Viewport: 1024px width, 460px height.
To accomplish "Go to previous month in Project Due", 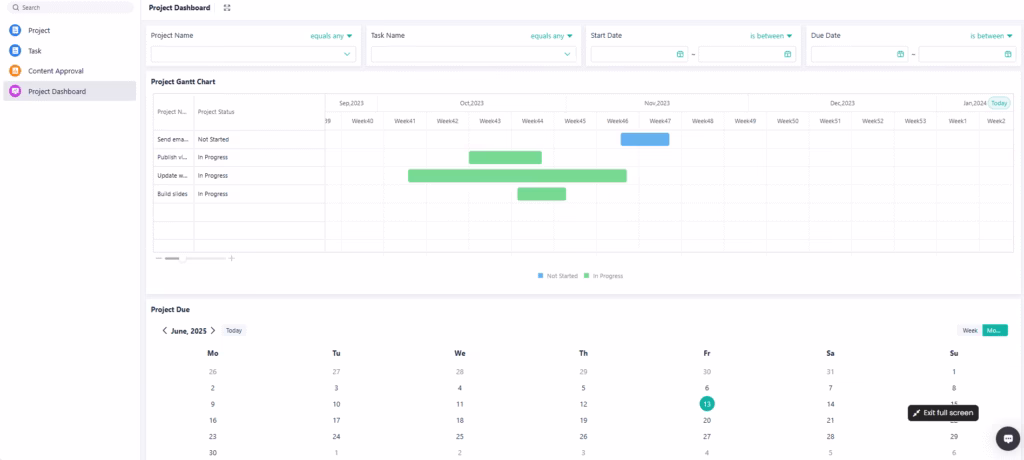I will [165, 331].
